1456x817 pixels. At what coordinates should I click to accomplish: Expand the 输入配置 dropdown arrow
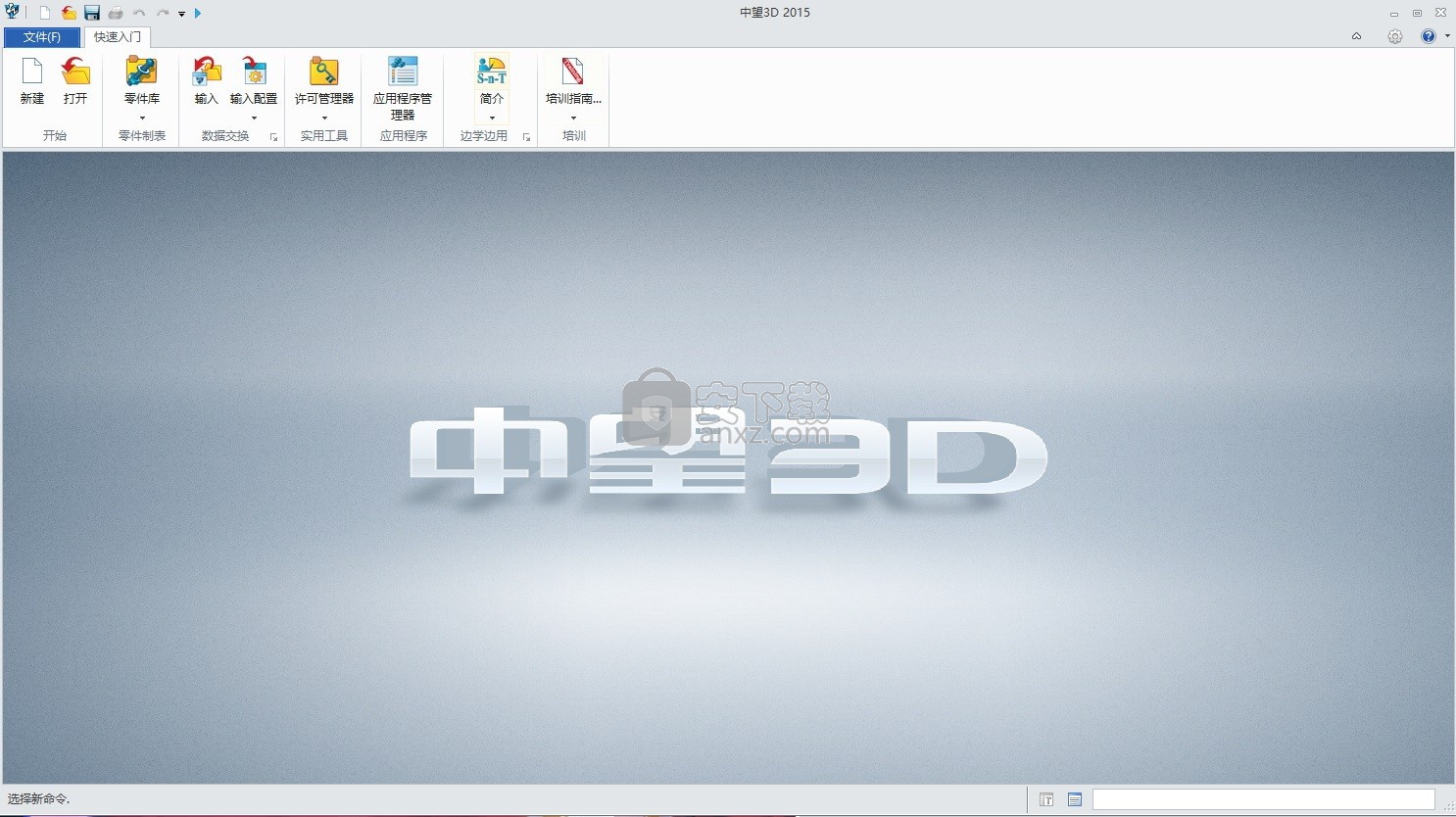(x=254, y=119)
